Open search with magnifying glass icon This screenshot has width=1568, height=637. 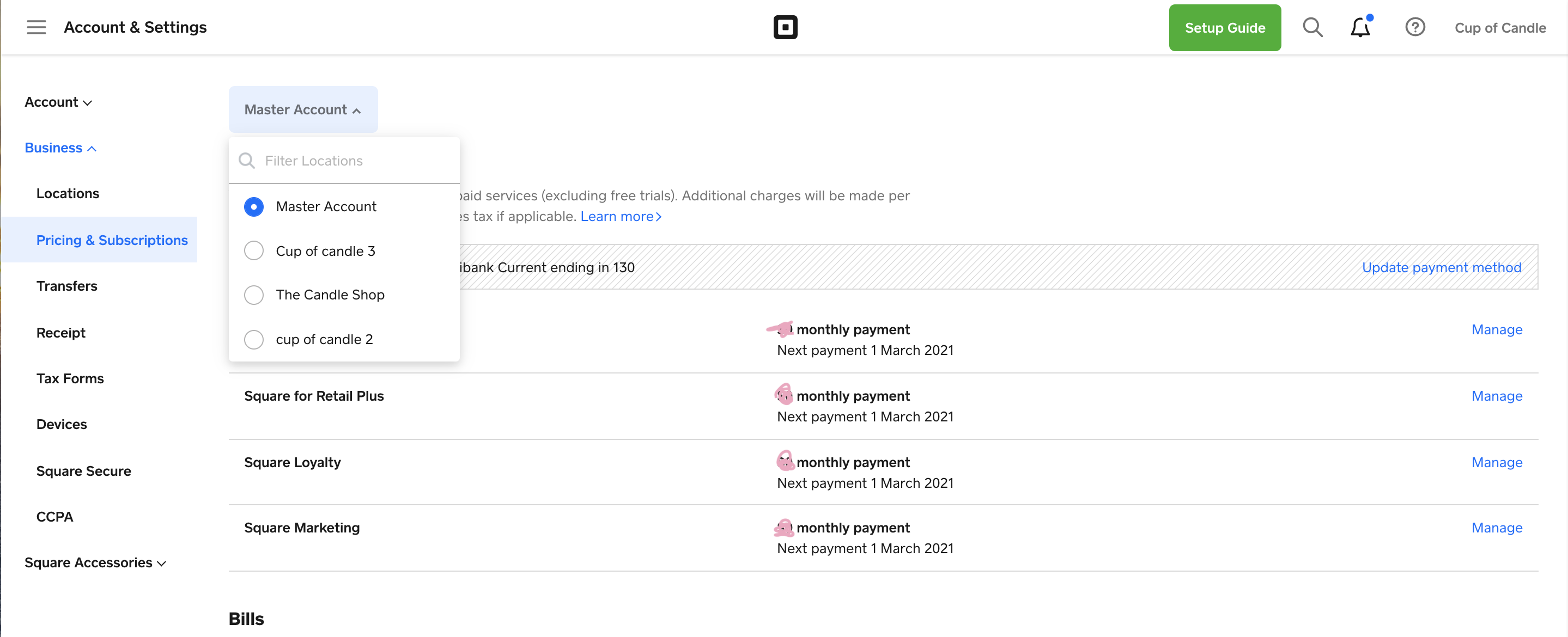coord(1312,27)
